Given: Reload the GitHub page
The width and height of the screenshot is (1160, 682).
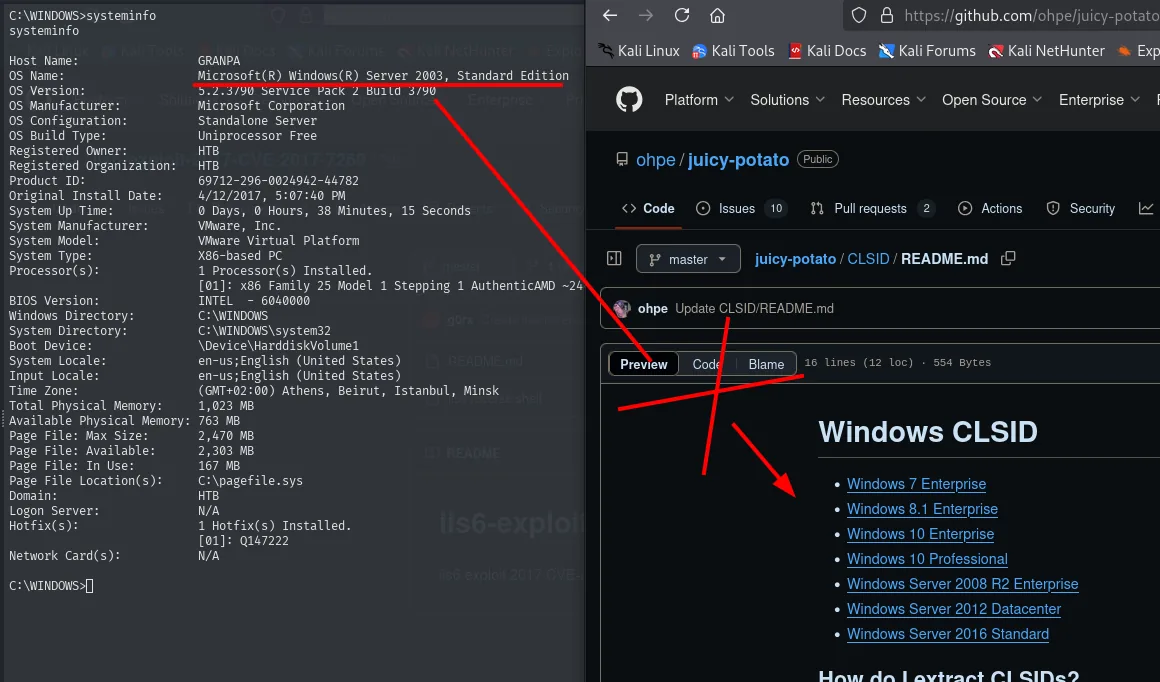Looking at the screenshot, I should 682,16.
